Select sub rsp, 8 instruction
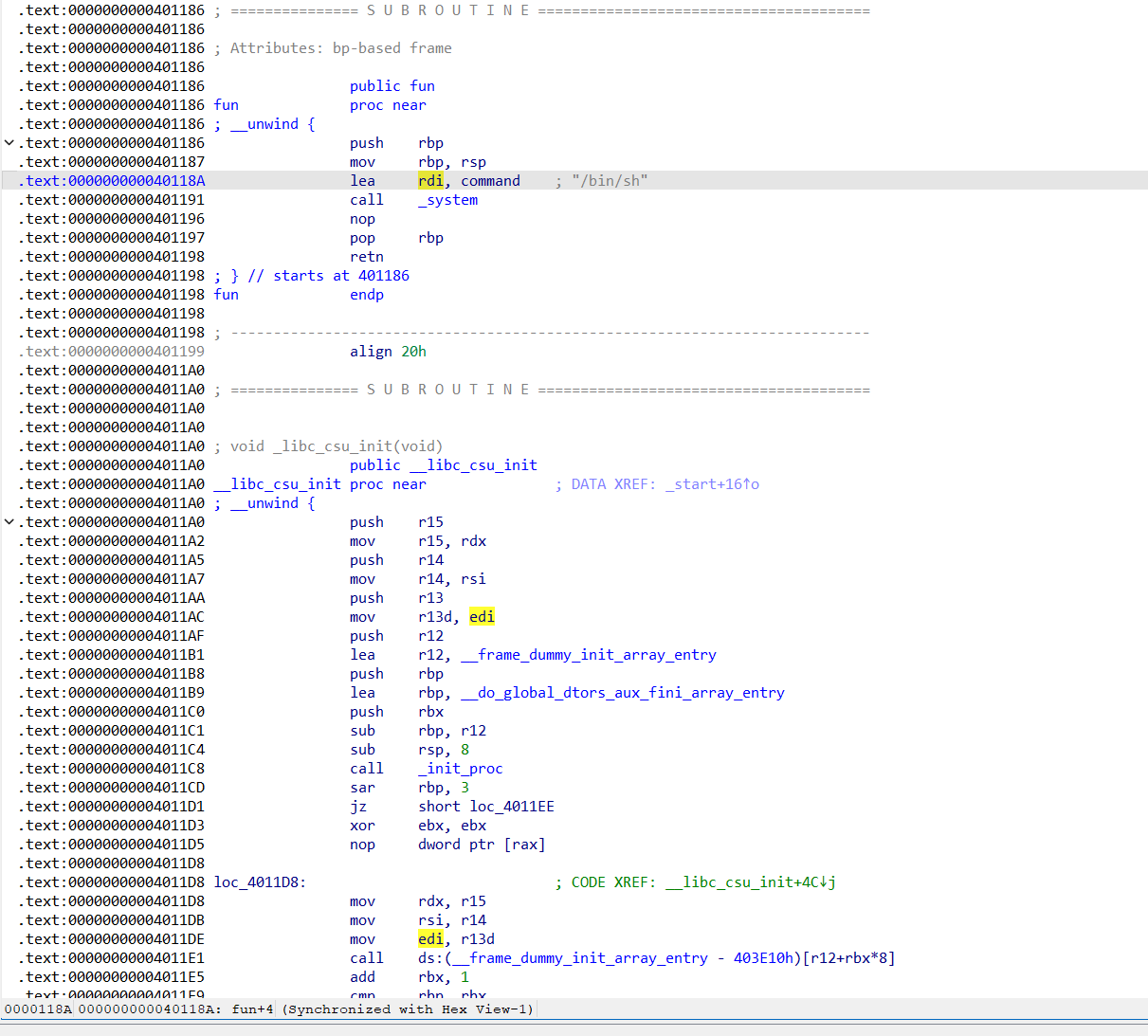 (x=410, y=750)
